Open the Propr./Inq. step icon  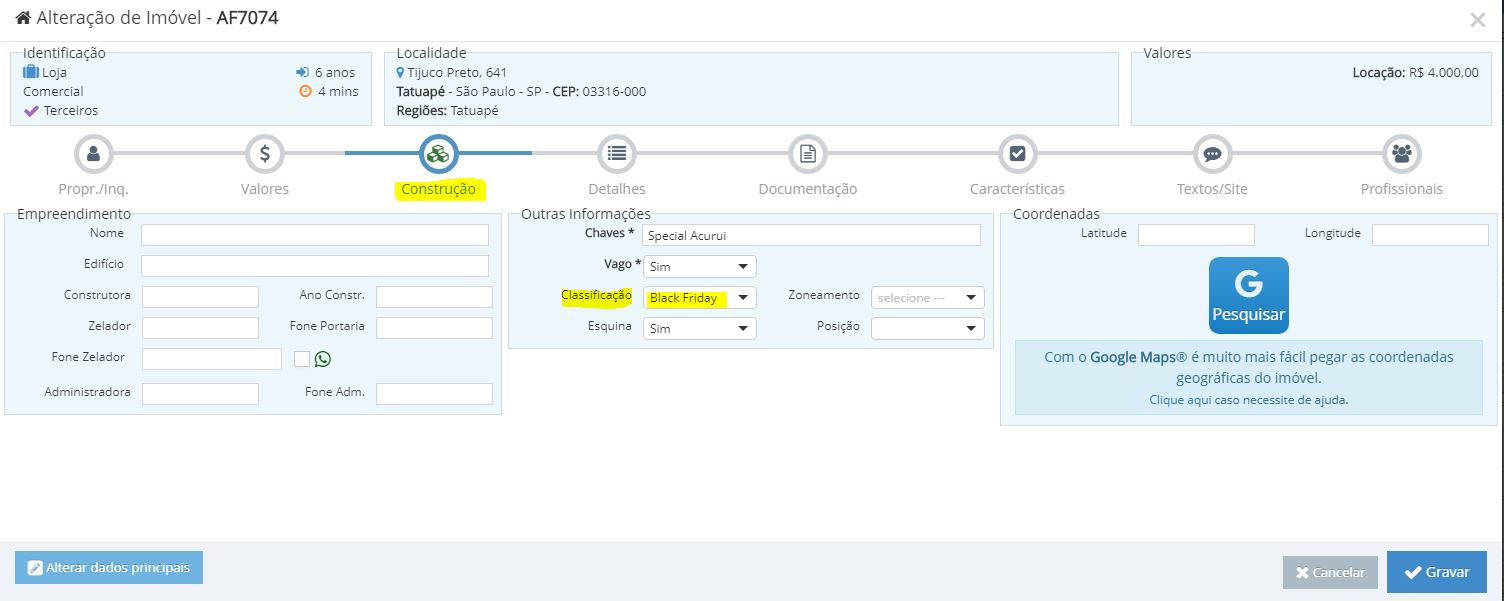pos(94,154)
